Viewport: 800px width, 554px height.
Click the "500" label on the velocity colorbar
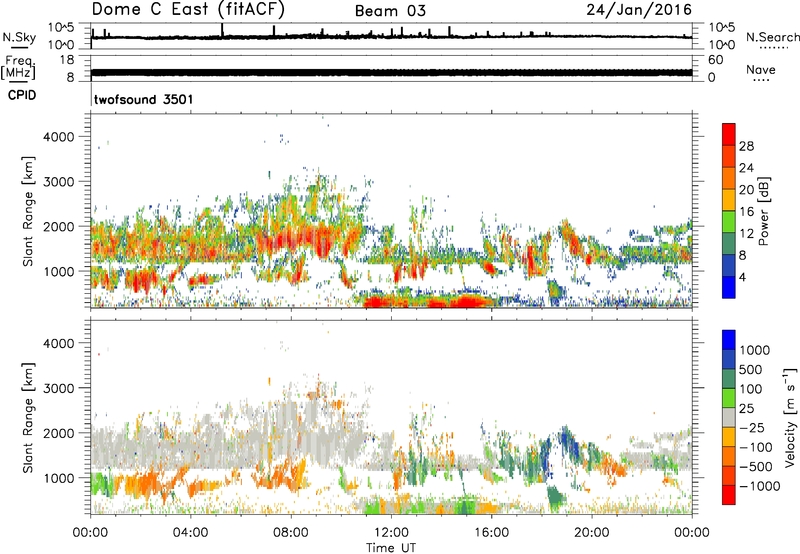click(751, 370)
